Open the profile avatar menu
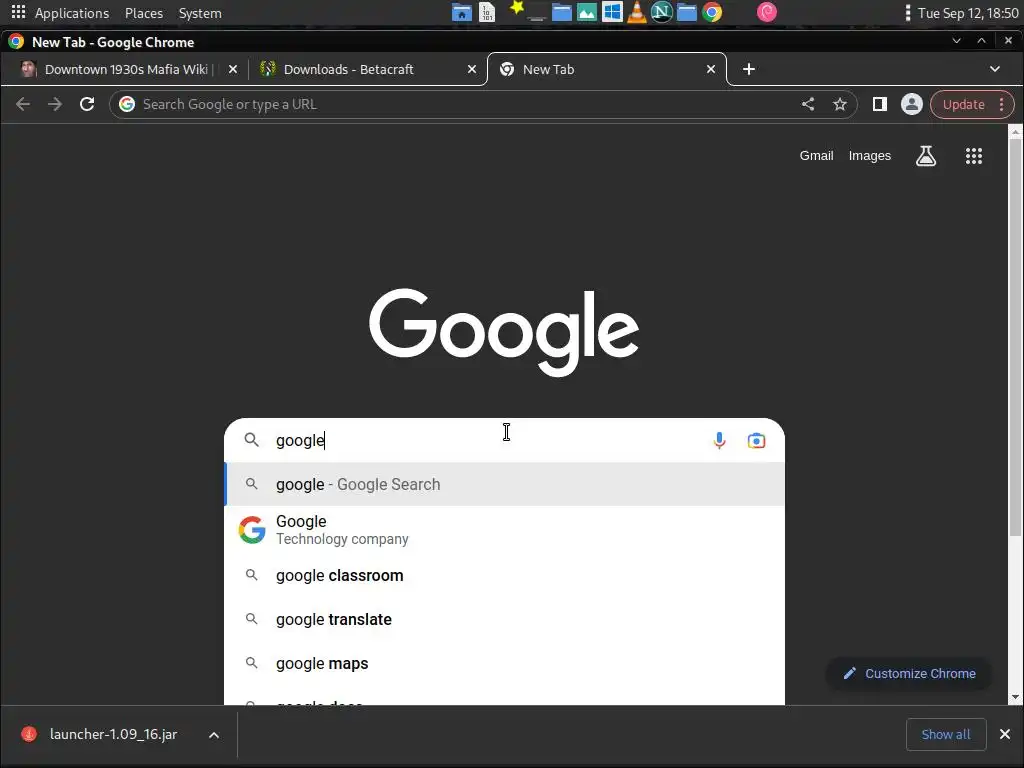 (912, 104)
